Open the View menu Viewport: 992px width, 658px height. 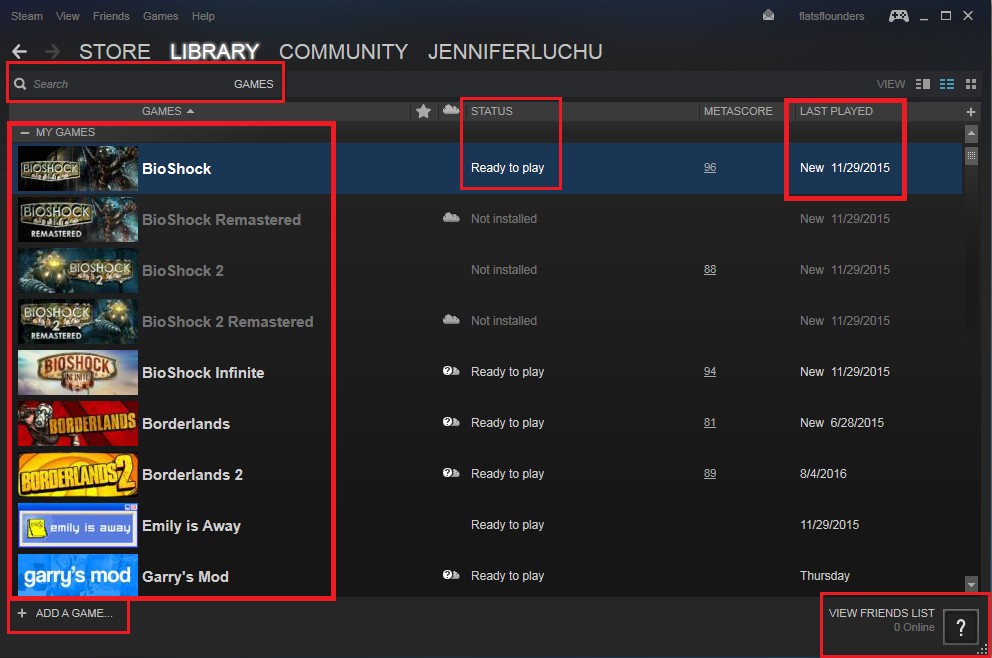pyautogui.click(x=68, y=16)
